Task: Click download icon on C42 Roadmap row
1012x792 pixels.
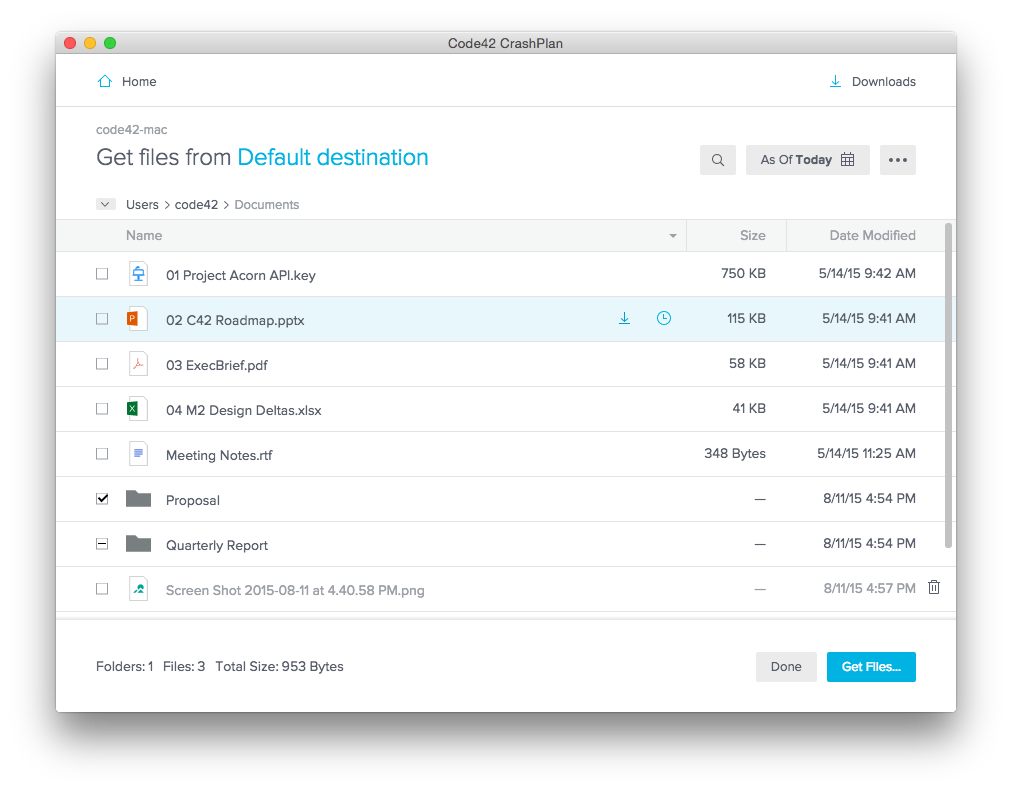Action: [x=625, y=319]
